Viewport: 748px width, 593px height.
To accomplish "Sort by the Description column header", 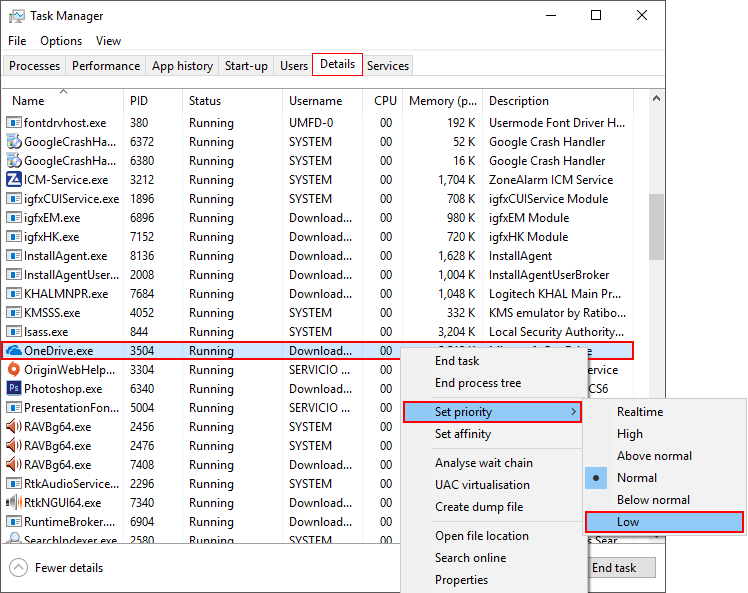I will 559,101.
